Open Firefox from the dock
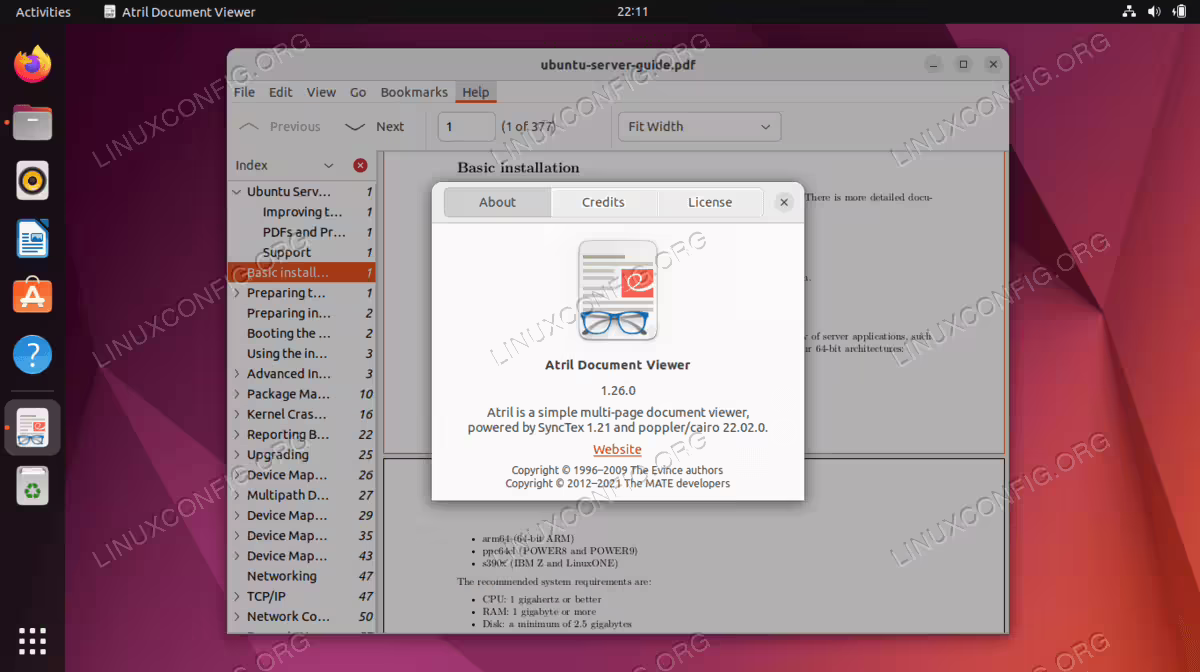 click(33, 66)
